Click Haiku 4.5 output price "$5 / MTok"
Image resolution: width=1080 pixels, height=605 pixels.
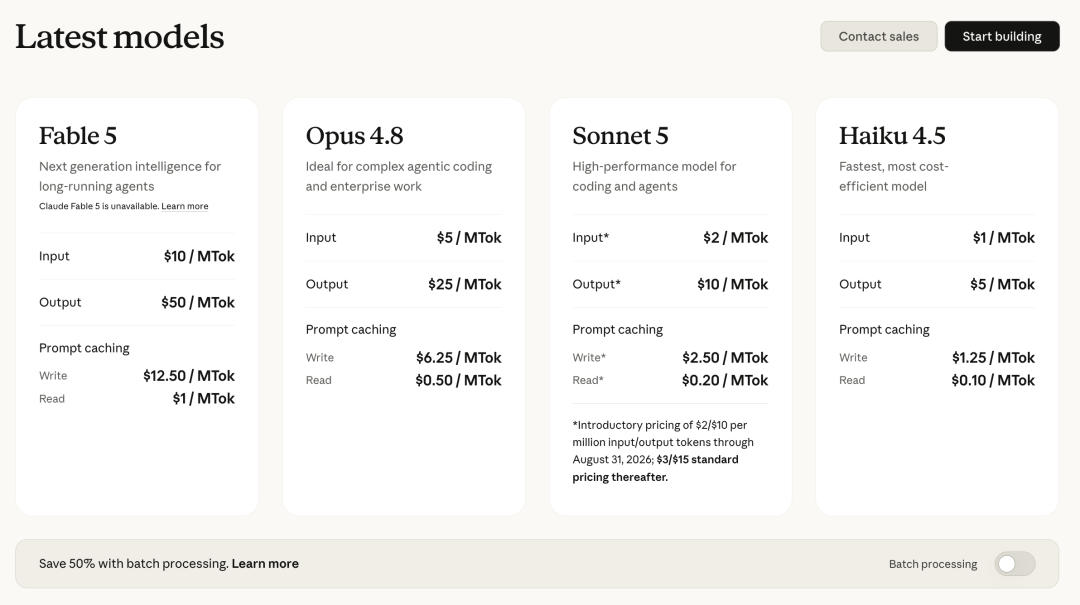point(1002,284)
